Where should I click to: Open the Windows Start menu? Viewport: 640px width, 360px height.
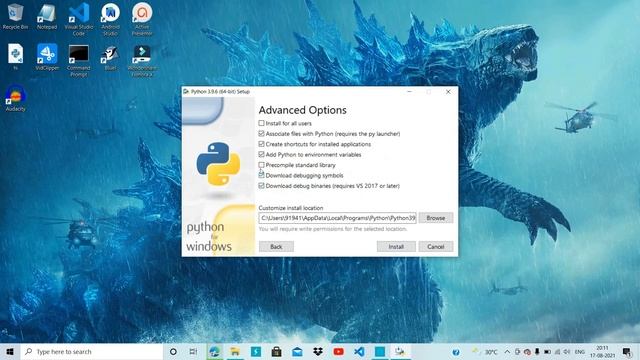[x=10, y=351]
